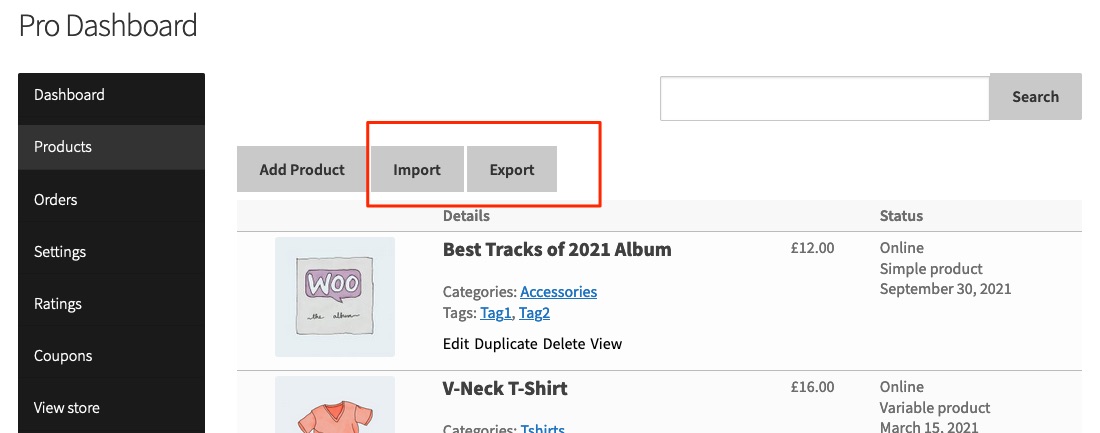
Task: Click the Import button
Action: click(417, 169)
